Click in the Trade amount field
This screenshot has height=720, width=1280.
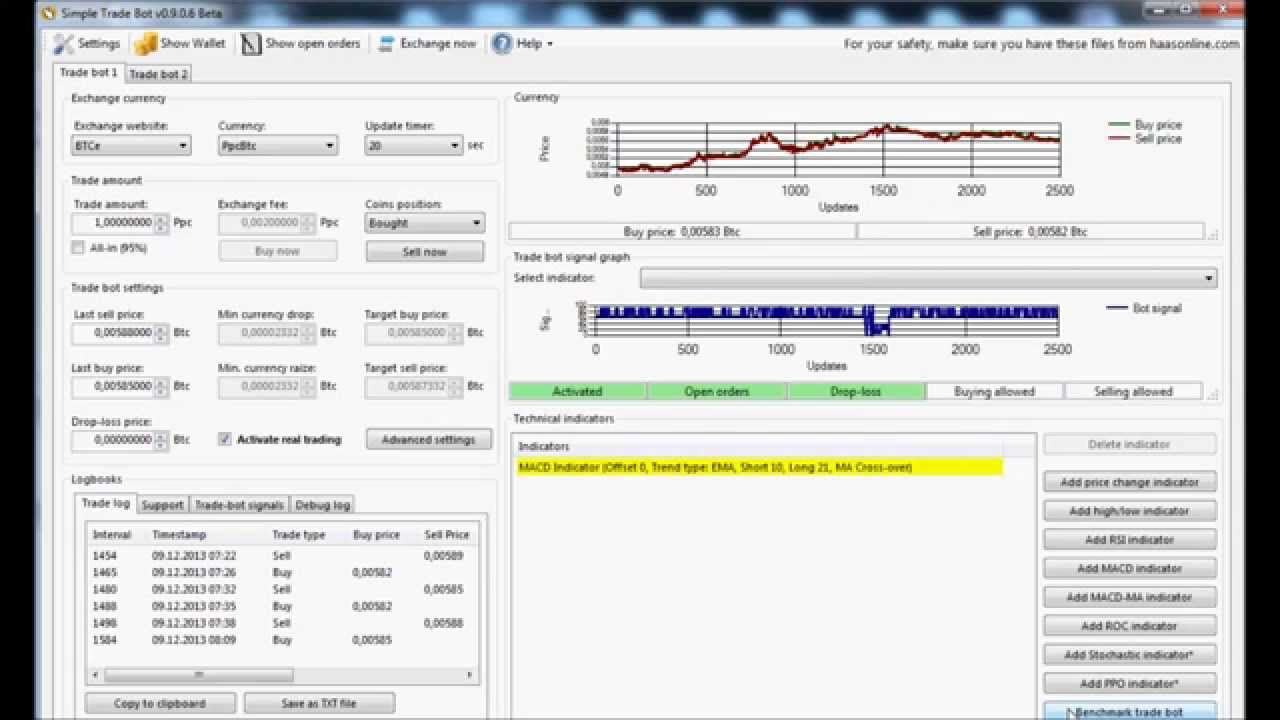(x=112, y=223)
